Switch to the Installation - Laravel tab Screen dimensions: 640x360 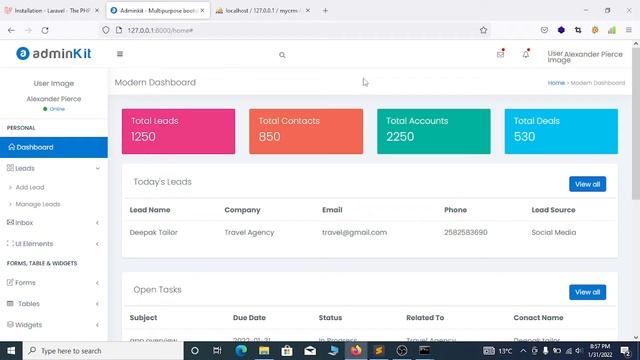(52, 11)
